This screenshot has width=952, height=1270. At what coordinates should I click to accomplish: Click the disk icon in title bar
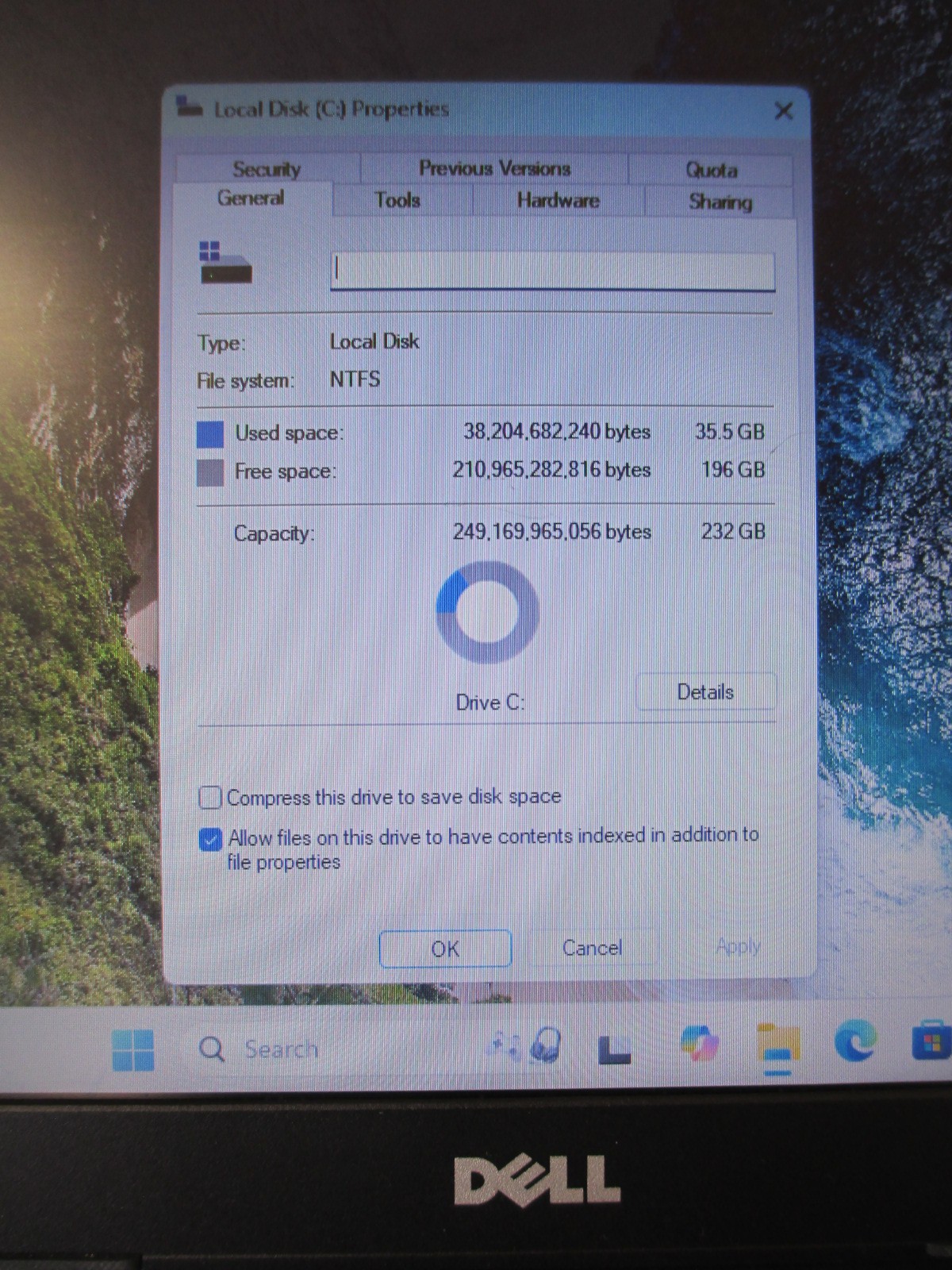(189, 106)
